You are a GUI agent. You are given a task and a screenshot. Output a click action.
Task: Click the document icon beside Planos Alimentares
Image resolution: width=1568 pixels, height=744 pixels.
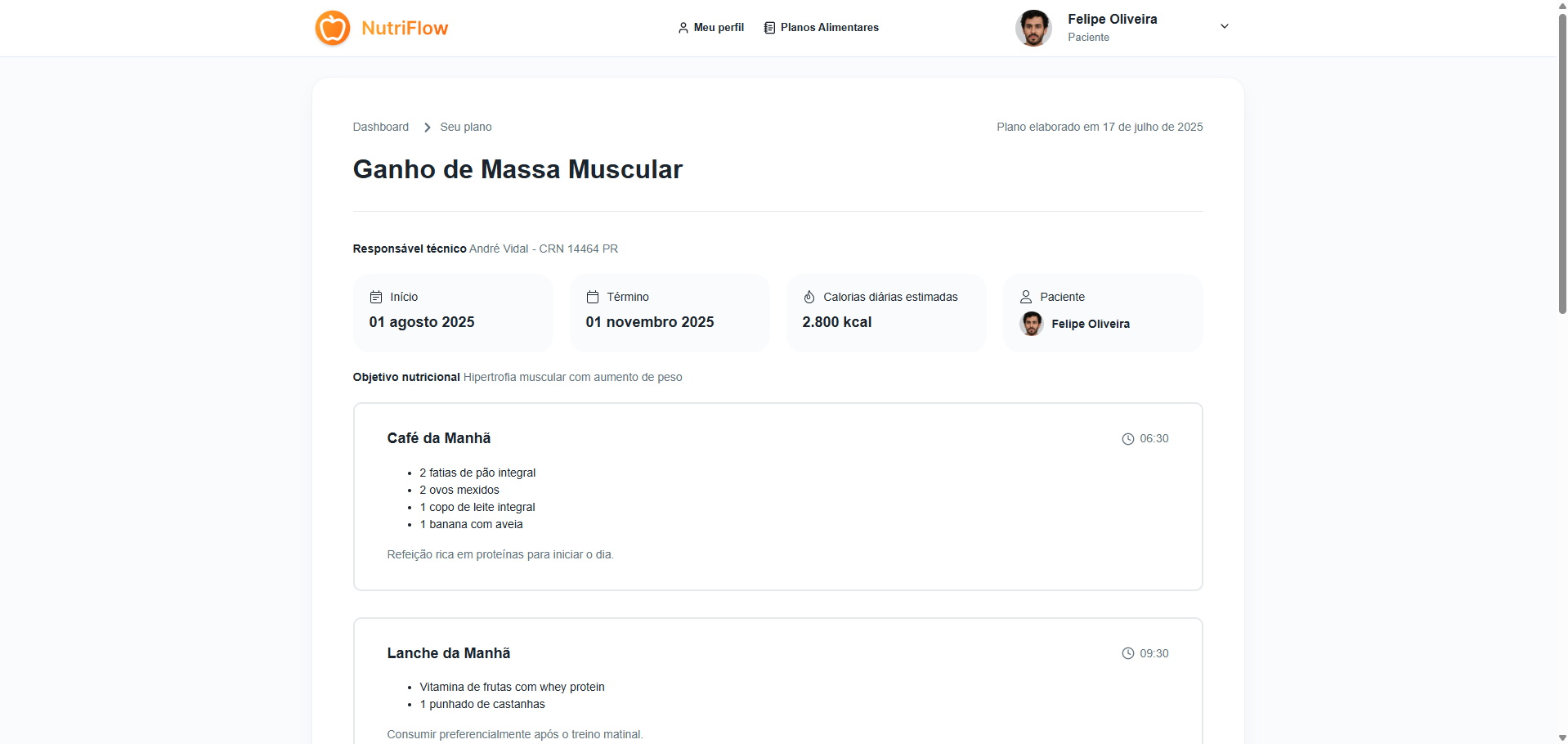coord(768,28)
